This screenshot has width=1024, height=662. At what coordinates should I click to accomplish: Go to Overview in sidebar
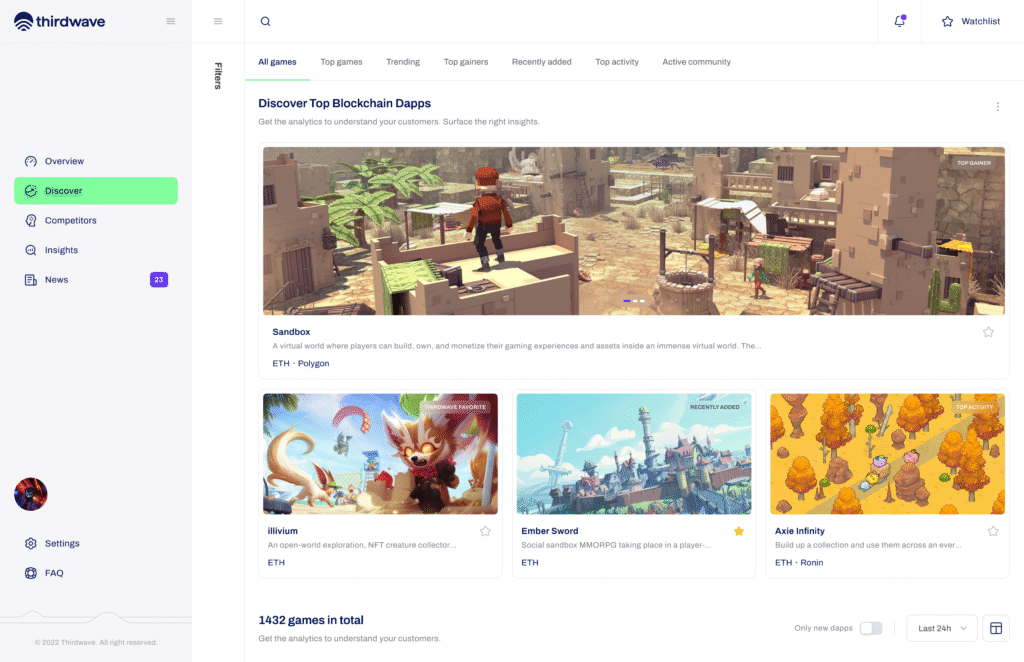click(96, 161)
